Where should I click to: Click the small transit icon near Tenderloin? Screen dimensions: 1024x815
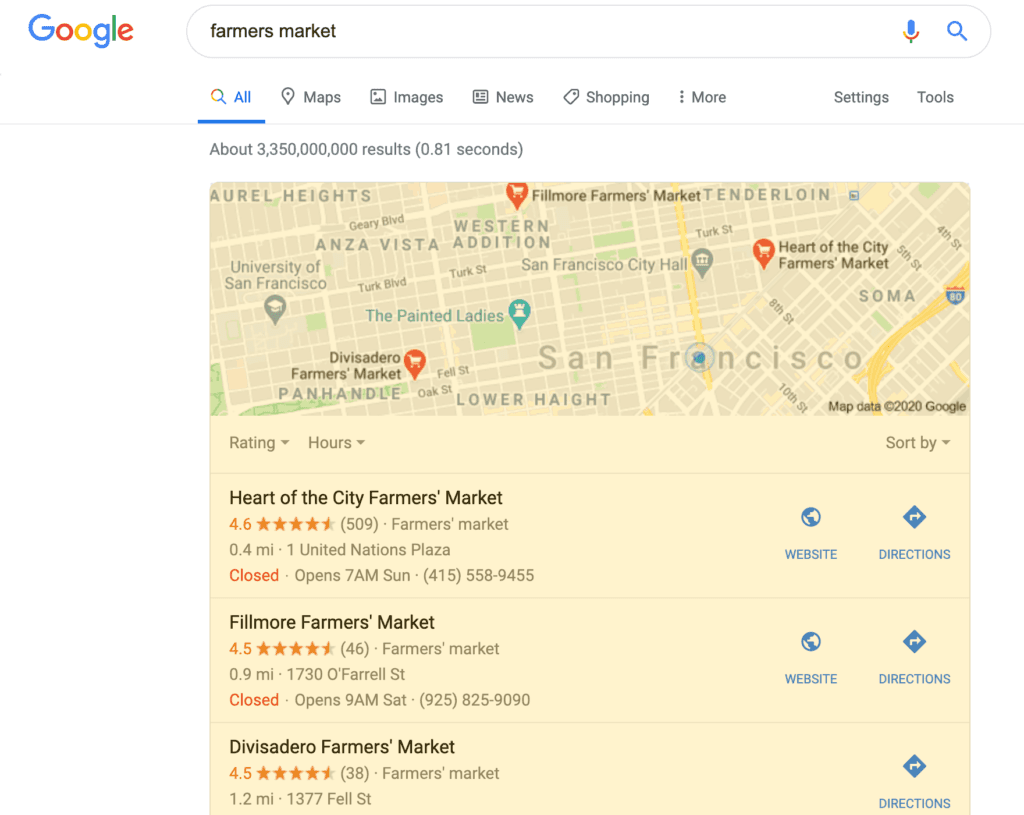(854, 195)
